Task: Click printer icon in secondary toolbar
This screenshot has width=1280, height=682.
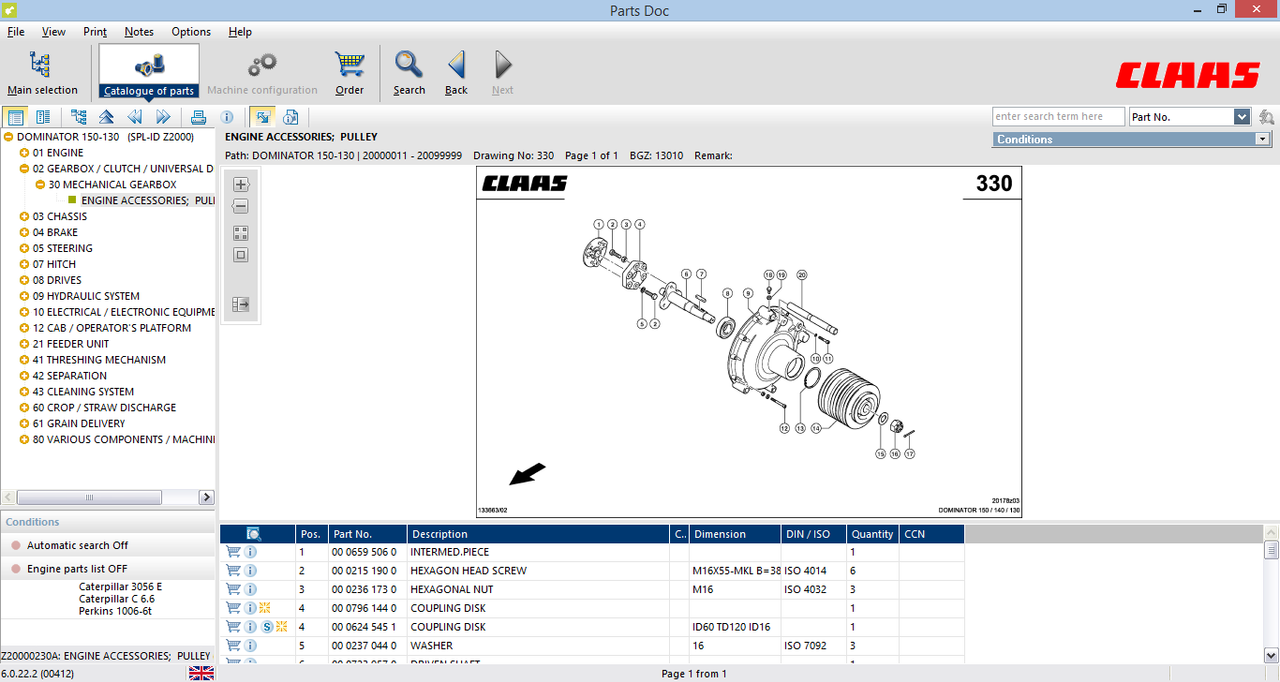Action: (199, 117)
